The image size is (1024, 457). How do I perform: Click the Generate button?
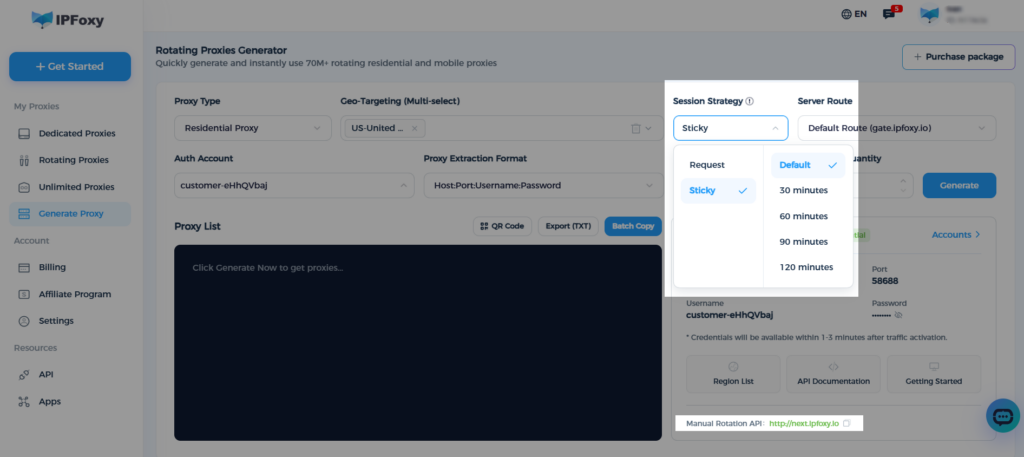(959, 185)
